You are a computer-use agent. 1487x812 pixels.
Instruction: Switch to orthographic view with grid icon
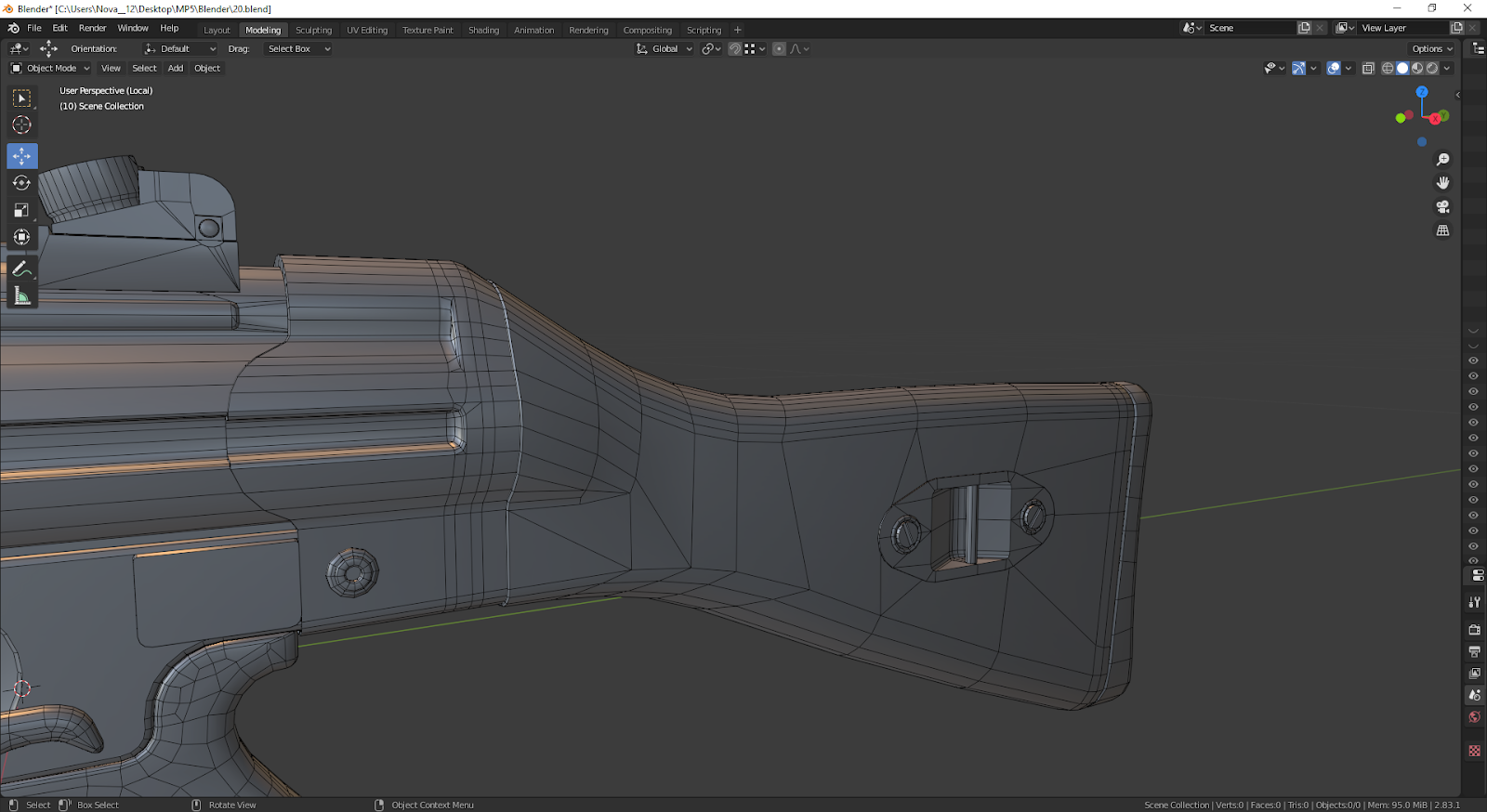click(x=1442, y=230)
